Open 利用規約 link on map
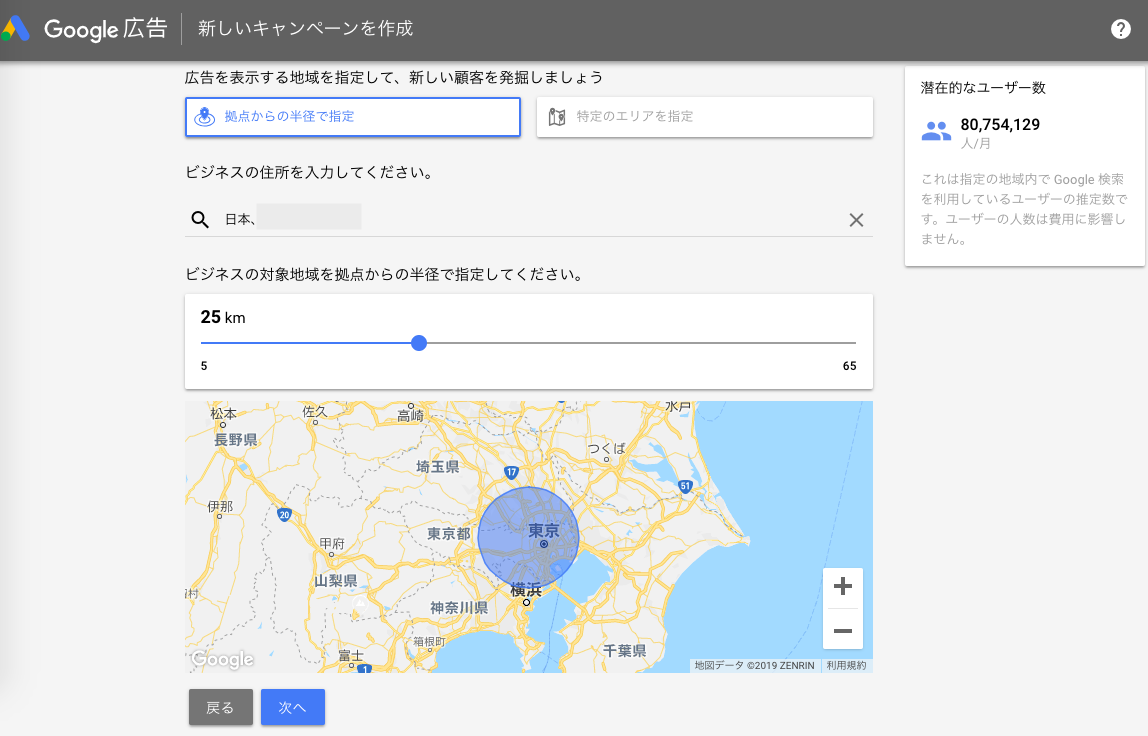Image resolution: width=1148 pixels, height=736 pixels. click(x=846, y=666)
